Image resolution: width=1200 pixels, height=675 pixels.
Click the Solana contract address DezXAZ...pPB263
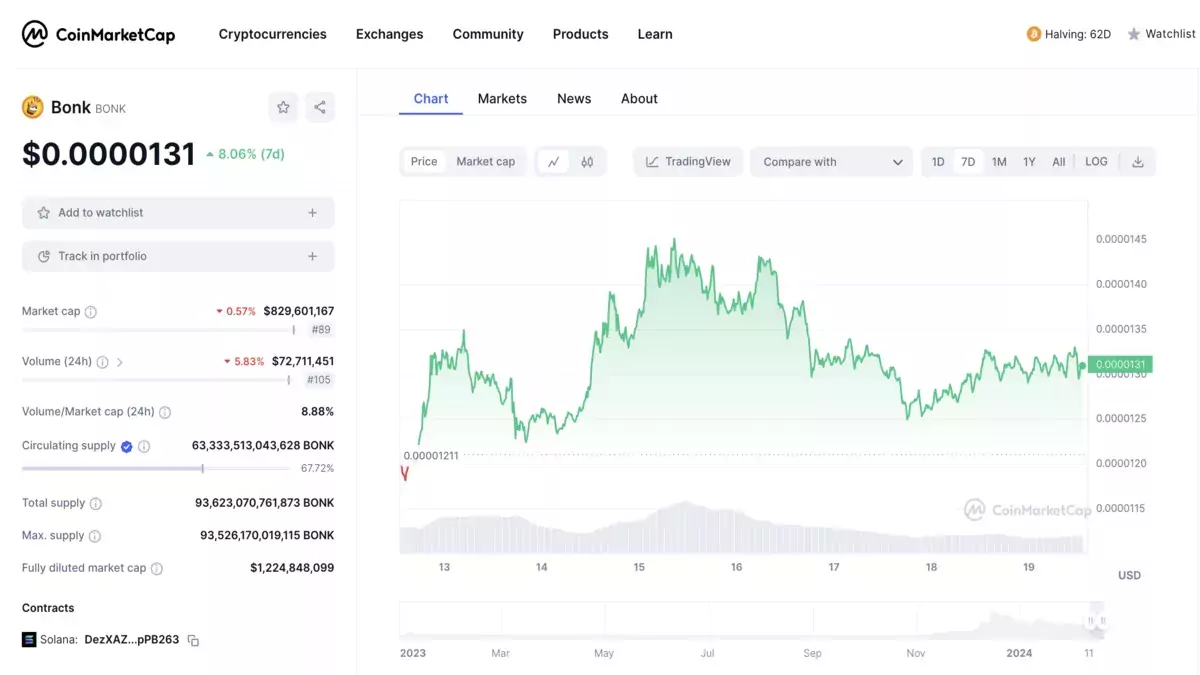(132, 640)
